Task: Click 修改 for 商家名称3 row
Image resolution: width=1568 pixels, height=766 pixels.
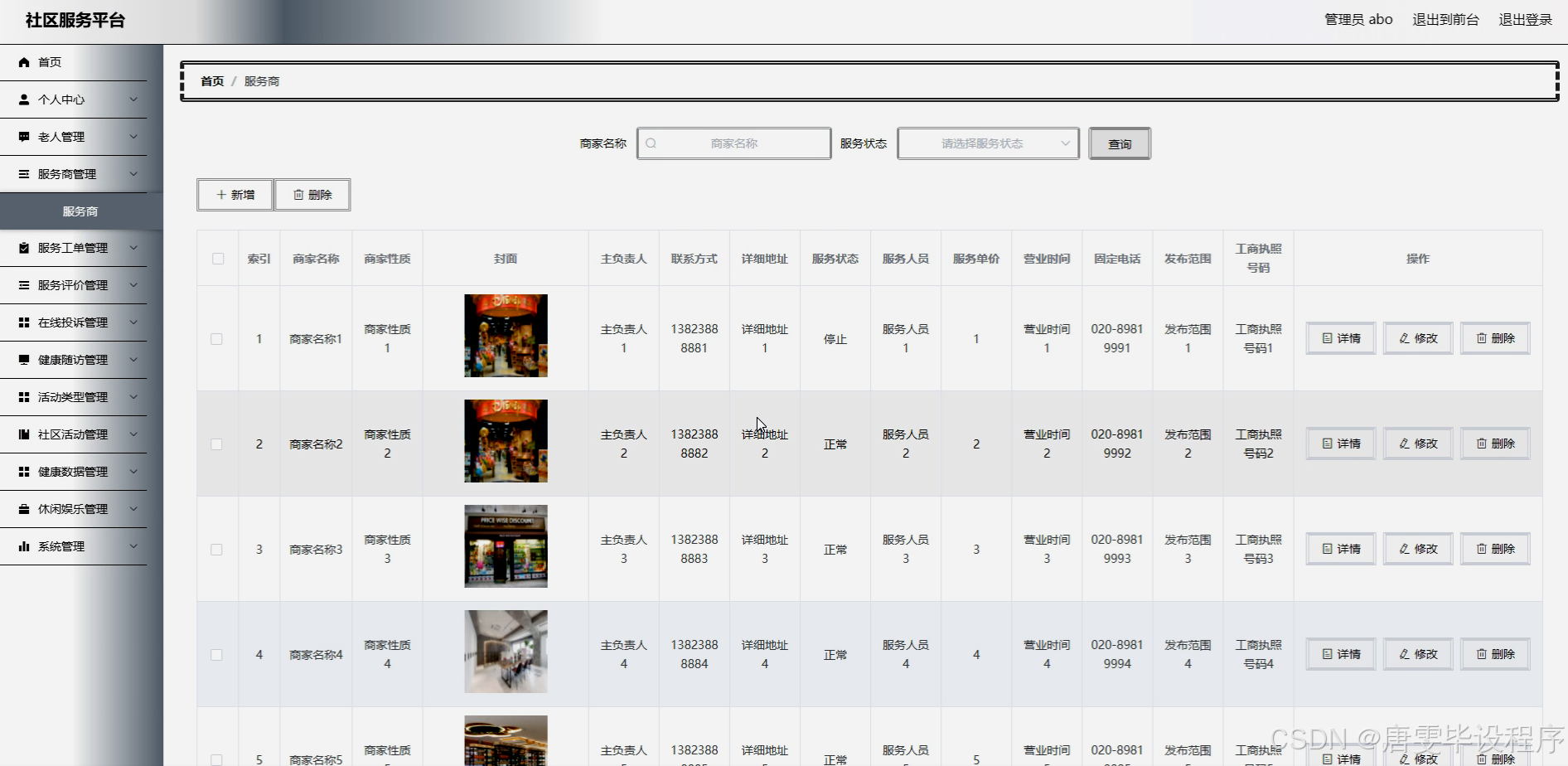Action: click(x=1418, y=549)
